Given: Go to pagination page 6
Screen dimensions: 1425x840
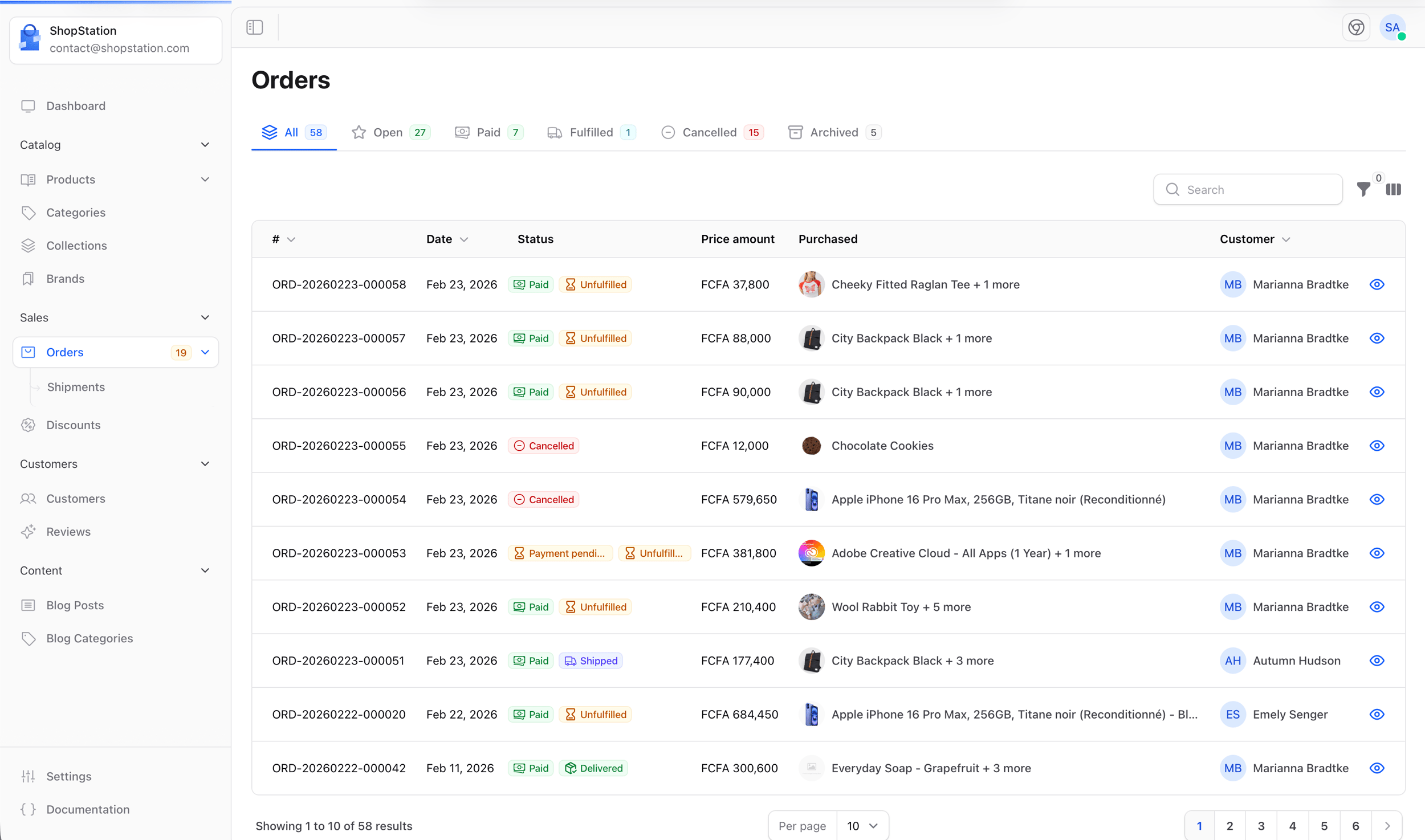Looking at the screenshot, I should point(1355,826).
